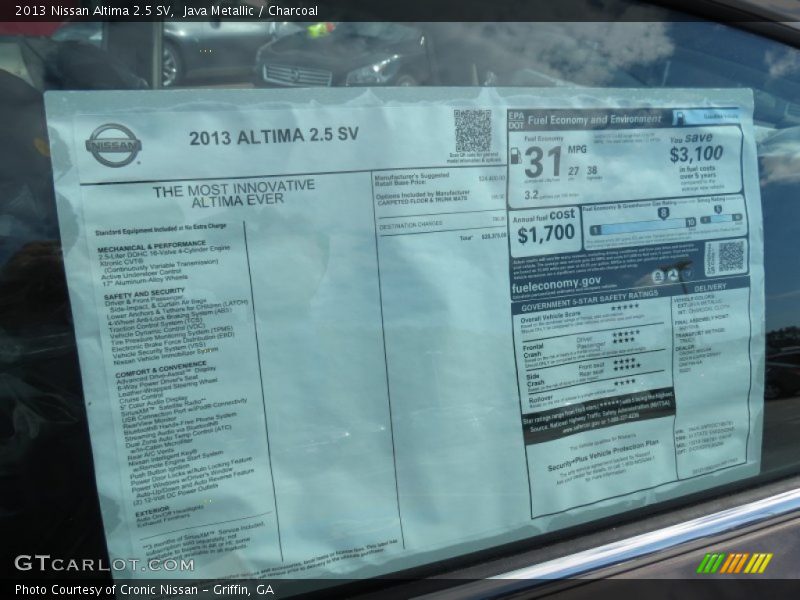The height and width of the screenshot is (600, 800).
Task: Click the '3.2' gallons per 100 miles value
Action: point(531,195)
